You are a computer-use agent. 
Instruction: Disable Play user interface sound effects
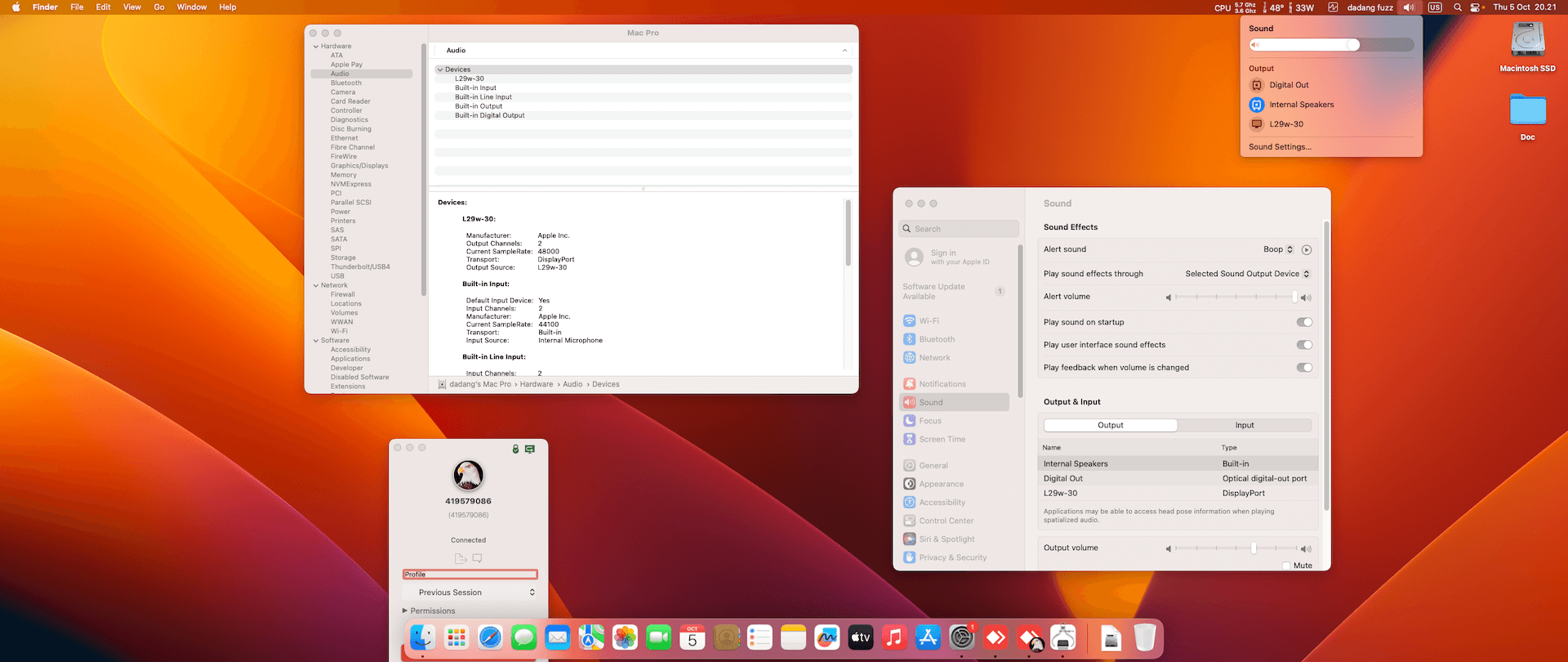pos(1304,345)
